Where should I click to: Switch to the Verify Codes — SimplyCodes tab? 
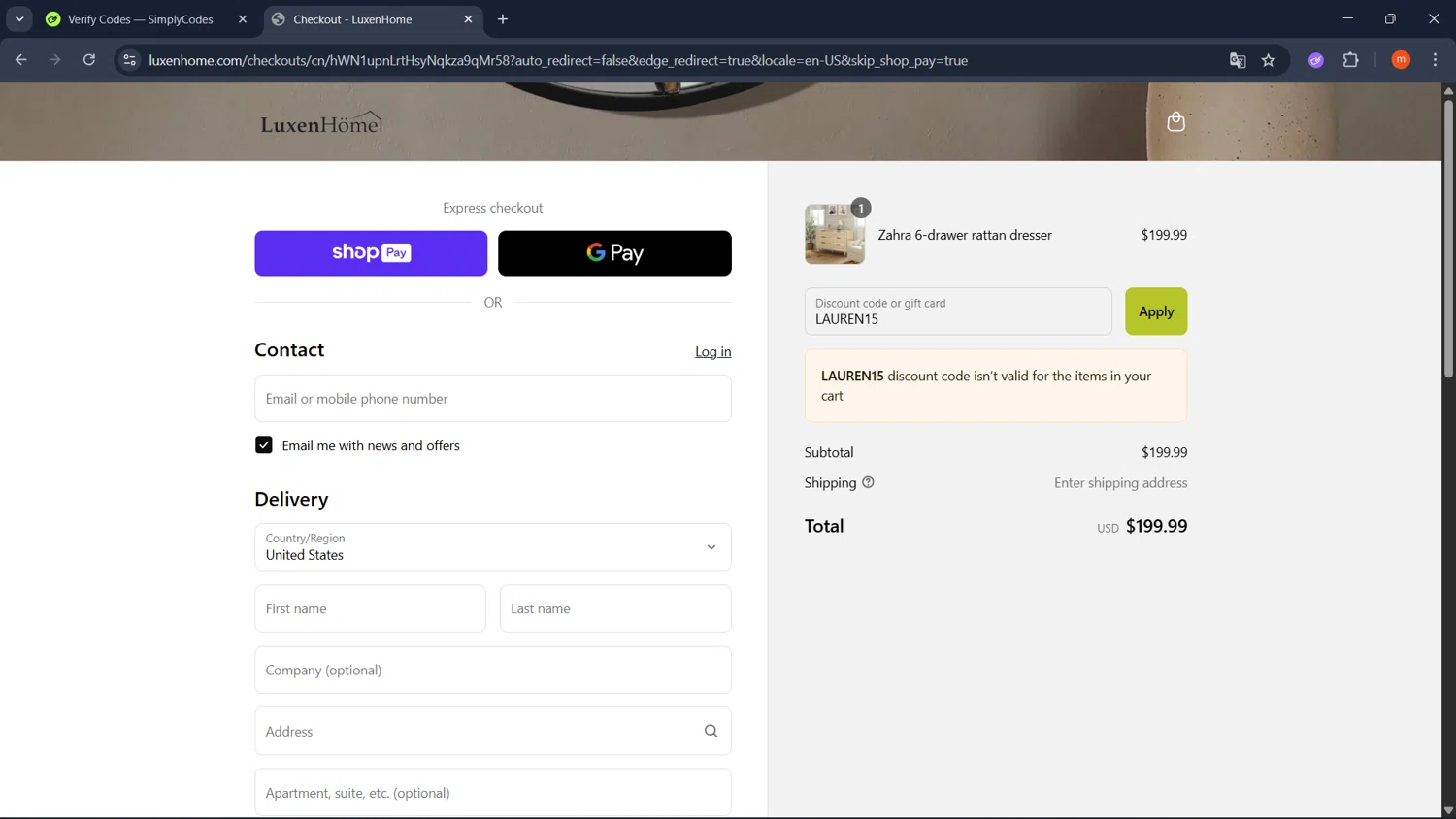tap(148, 19)
